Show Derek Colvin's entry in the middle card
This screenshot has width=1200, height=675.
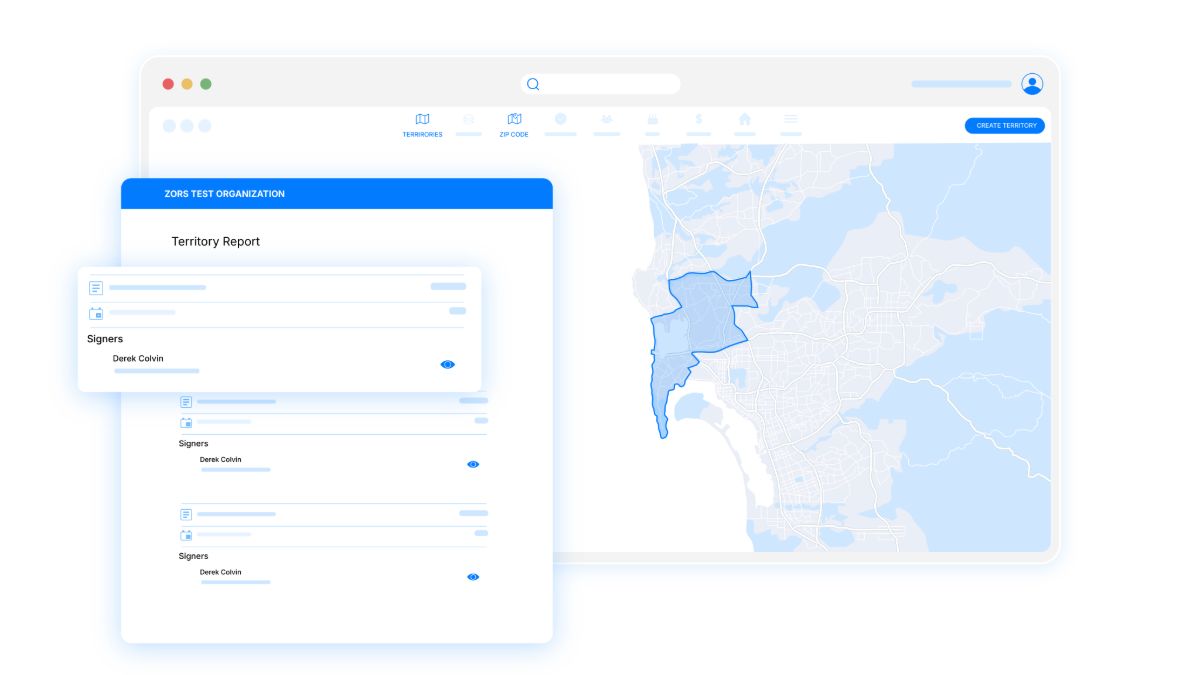tap(472, 463)
